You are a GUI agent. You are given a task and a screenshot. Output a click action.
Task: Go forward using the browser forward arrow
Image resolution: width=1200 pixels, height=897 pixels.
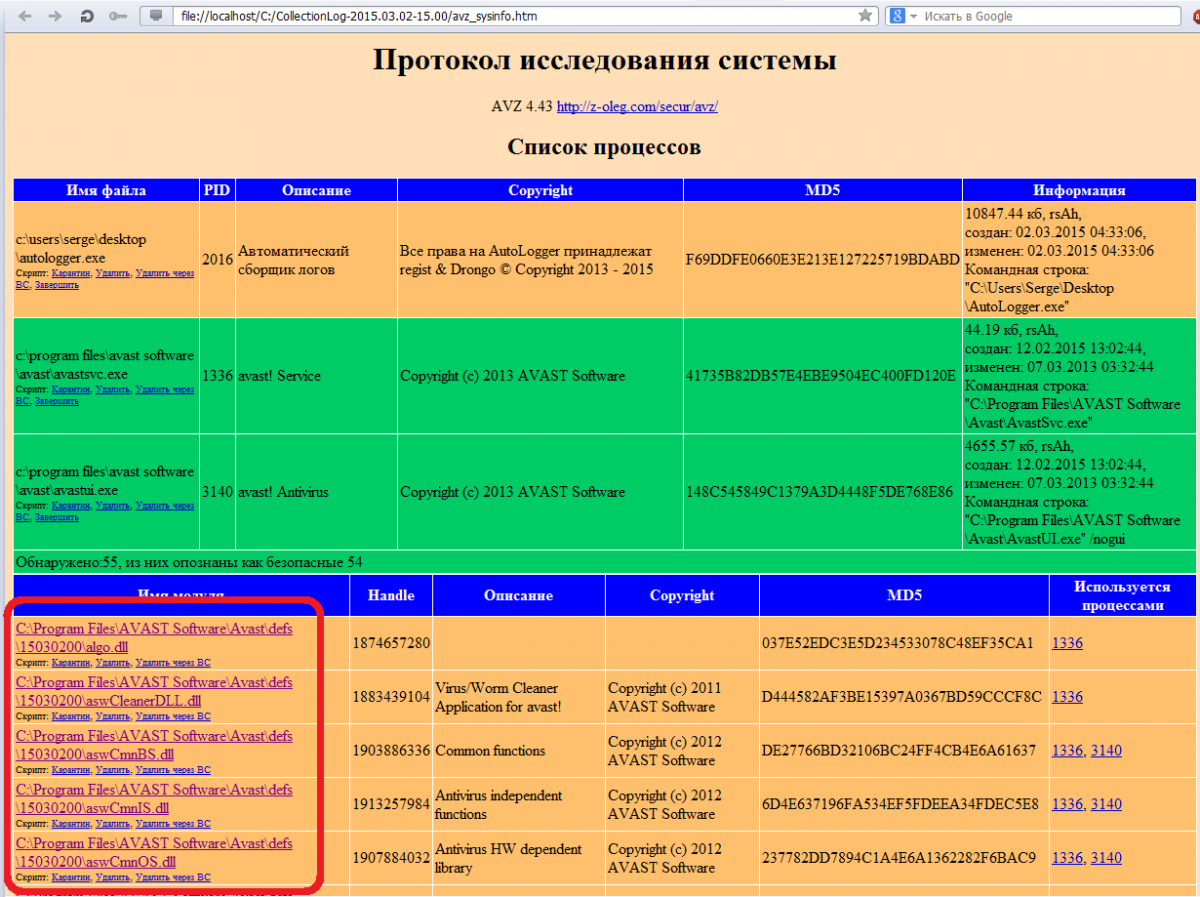(54, 16)
